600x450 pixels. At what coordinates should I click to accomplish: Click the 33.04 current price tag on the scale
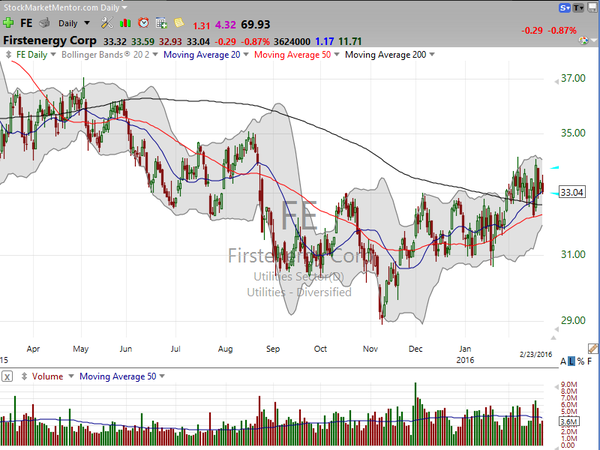(x=572, y=192)
